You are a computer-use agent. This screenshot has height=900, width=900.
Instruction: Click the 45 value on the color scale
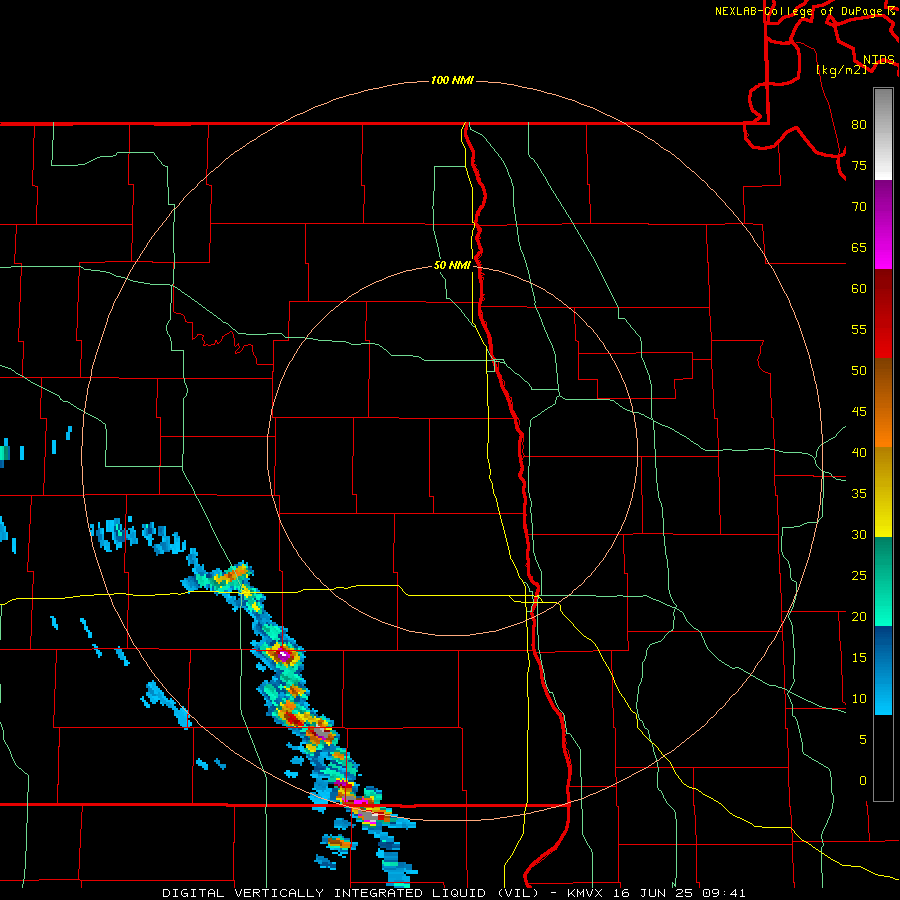[859, 412]
